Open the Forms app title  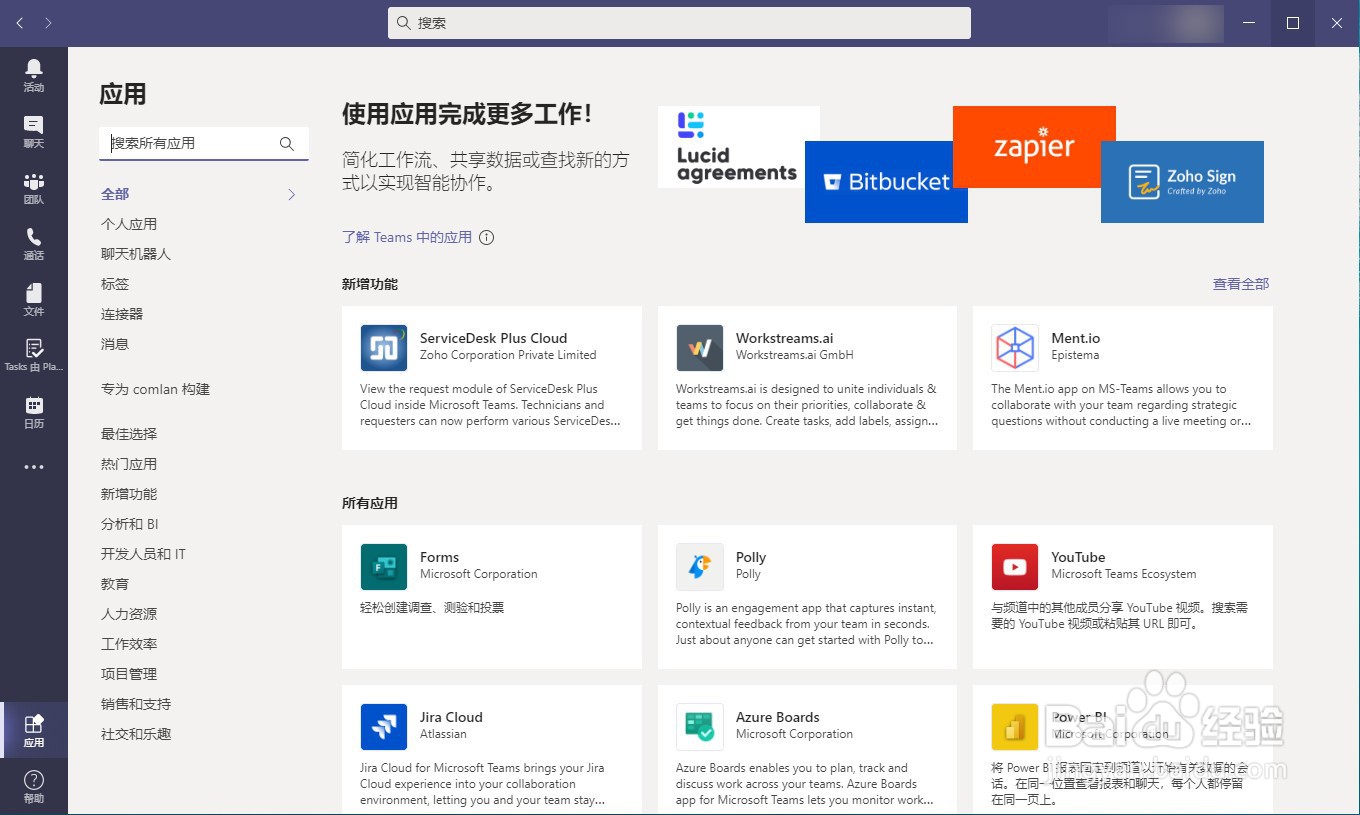(439, 557)
